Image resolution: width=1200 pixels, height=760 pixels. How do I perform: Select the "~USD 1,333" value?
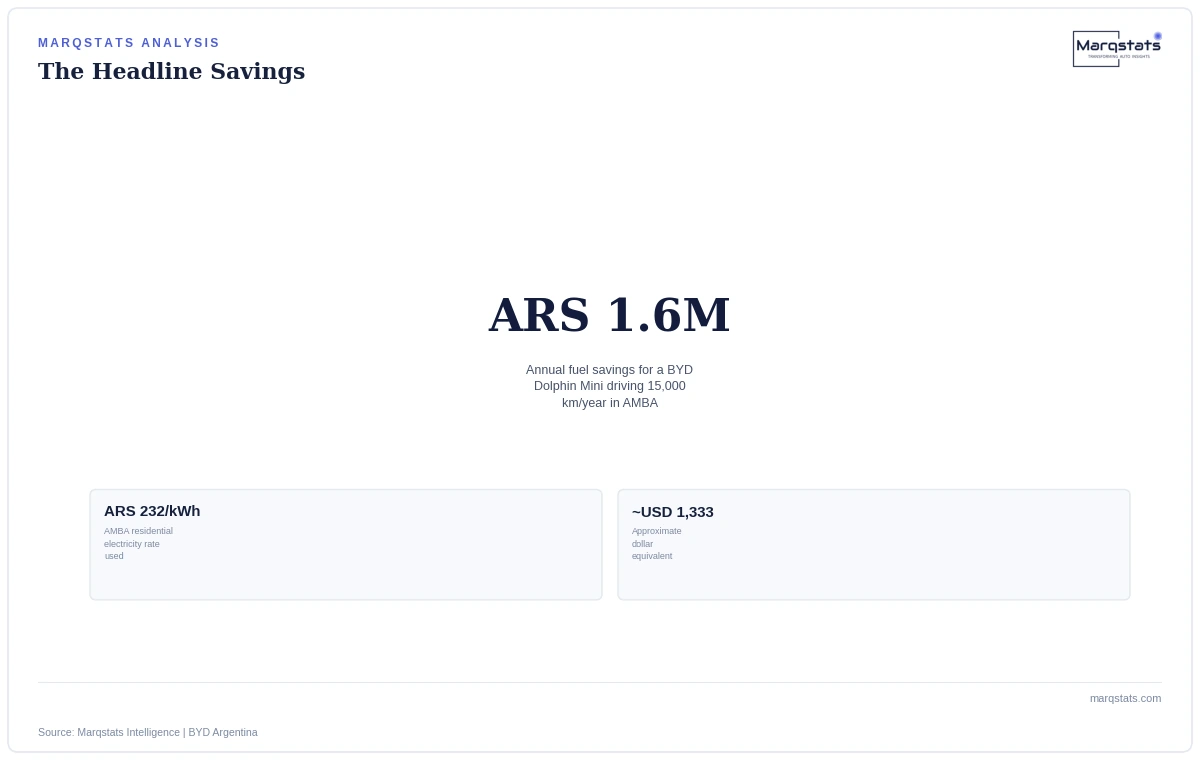point(673,512)
